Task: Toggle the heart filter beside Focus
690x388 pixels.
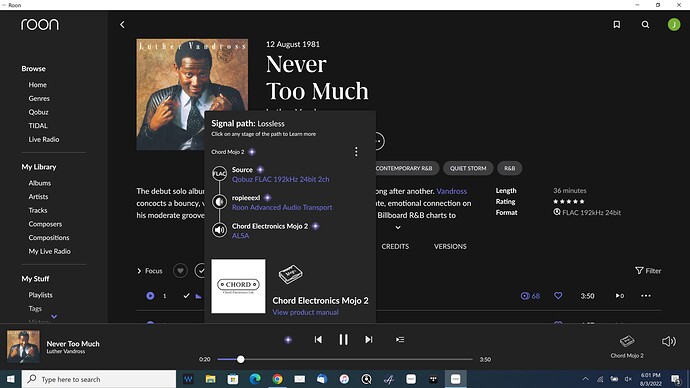Action: [180, 271]
